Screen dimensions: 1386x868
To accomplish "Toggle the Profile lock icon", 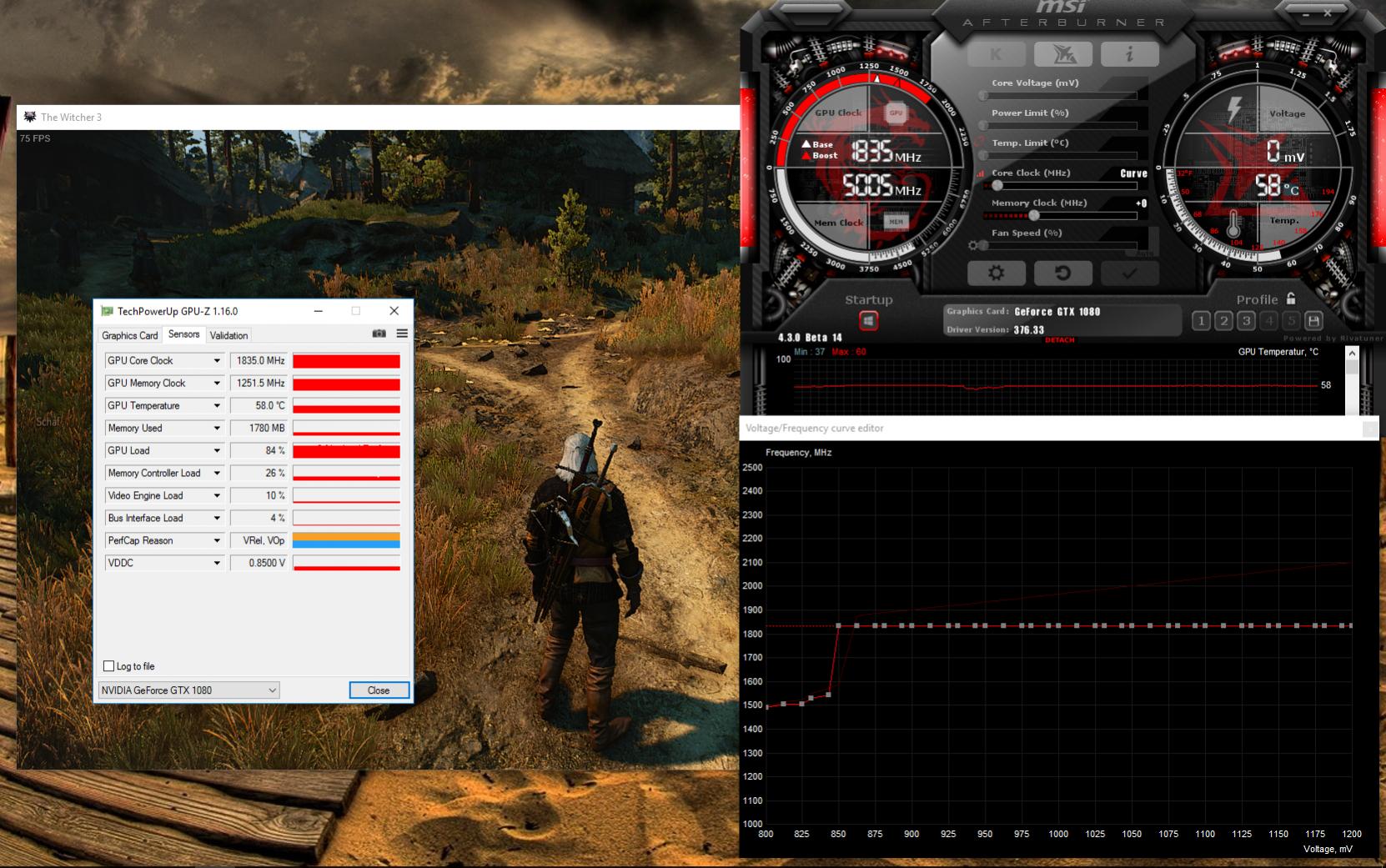I will pyautogui.click(x=1291, y=299).
